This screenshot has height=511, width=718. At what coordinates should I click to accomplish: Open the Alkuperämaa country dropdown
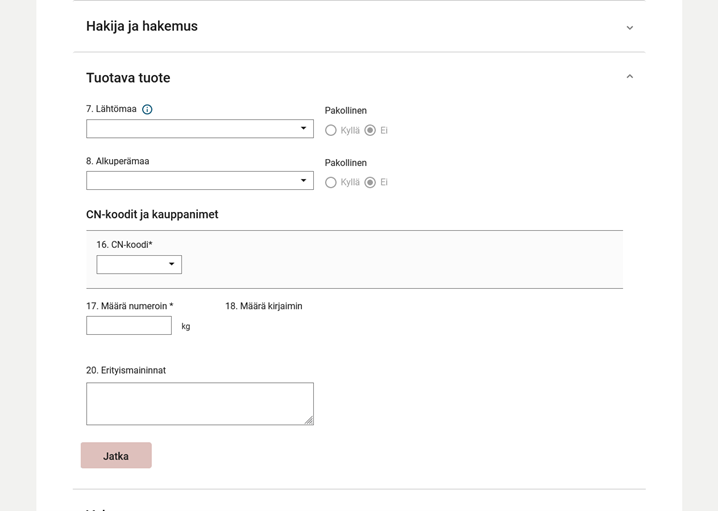coord(199,181)
